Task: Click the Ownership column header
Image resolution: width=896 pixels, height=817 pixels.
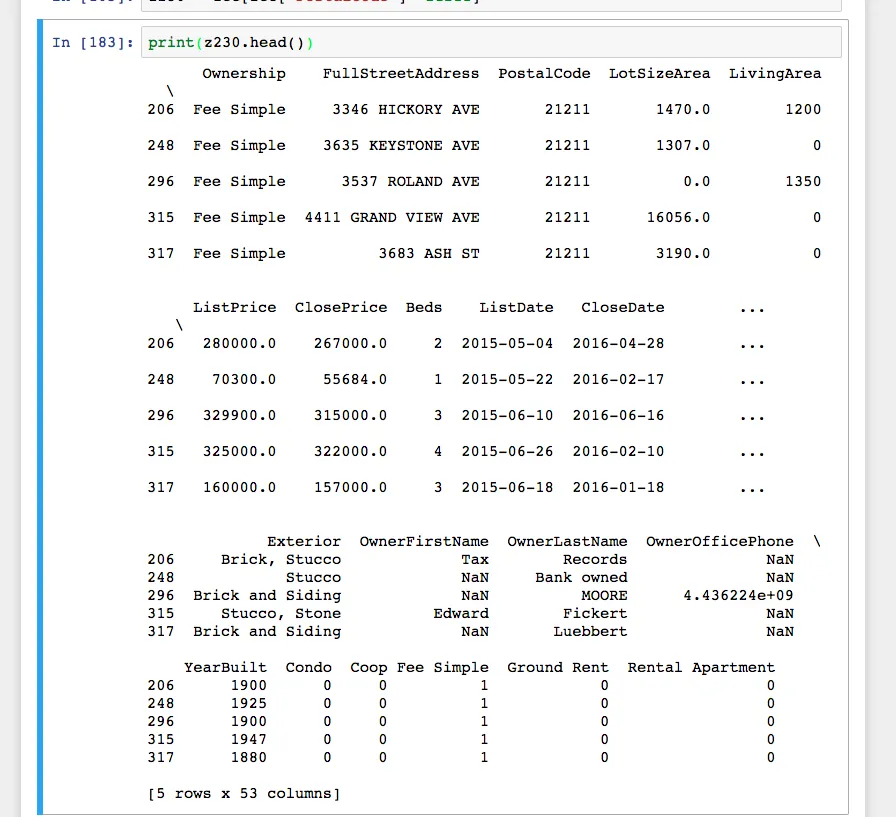Action: [x=244, y=73]
